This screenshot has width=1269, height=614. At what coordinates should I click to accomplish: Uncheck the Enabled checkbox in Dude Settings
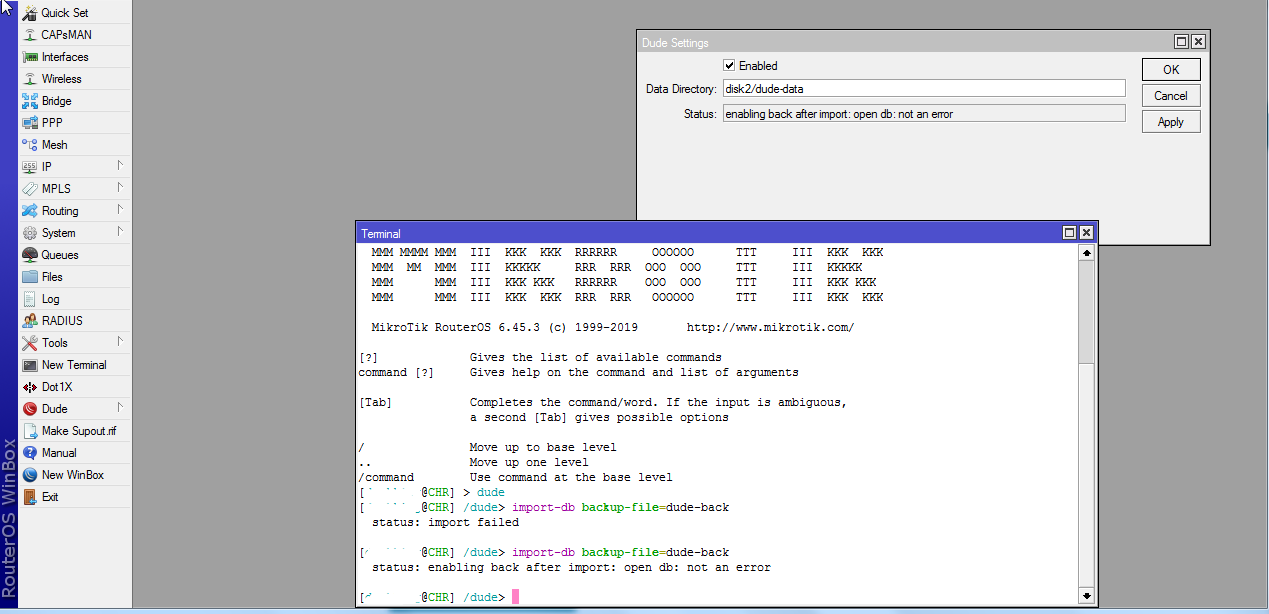point(729,66)
